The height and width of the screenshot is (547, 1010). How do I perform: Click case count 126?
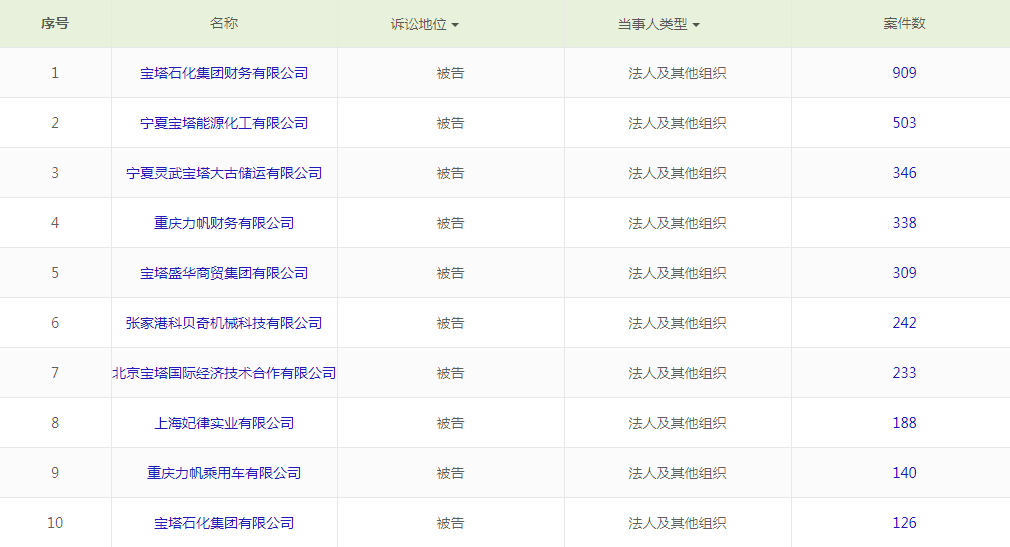(x=904, y=523)
